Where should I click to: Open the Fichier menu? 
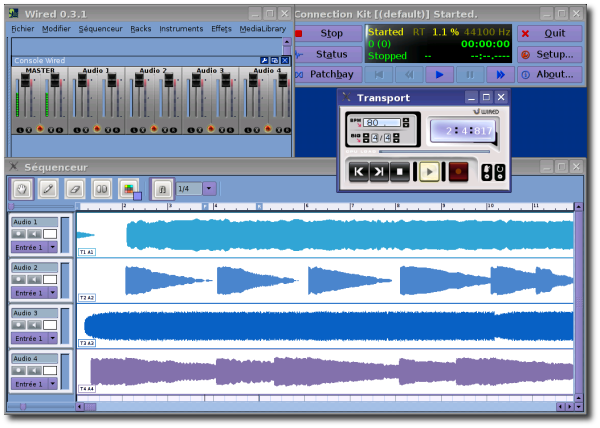click(23, 29)
